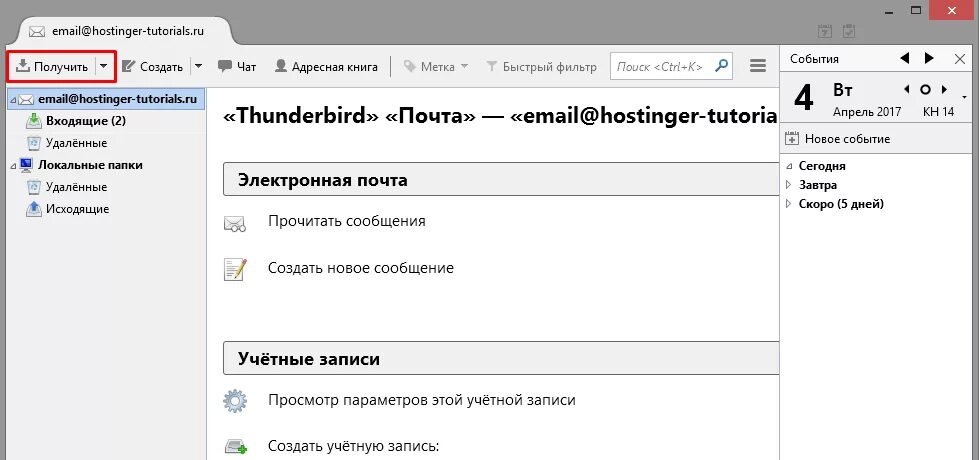Image resolution: width=979 pixels, height=460 pixels.
Task: Click the notepad pencil compose icon
Action: (235, 270)
